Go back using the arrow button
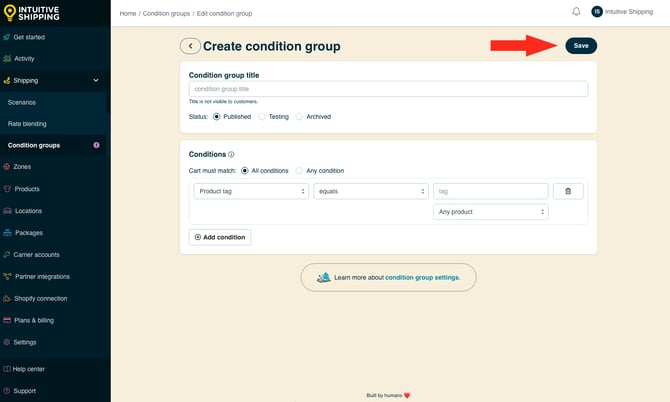Image resolution: width=670 pixels, height=402 pixels. coord(190,46)
